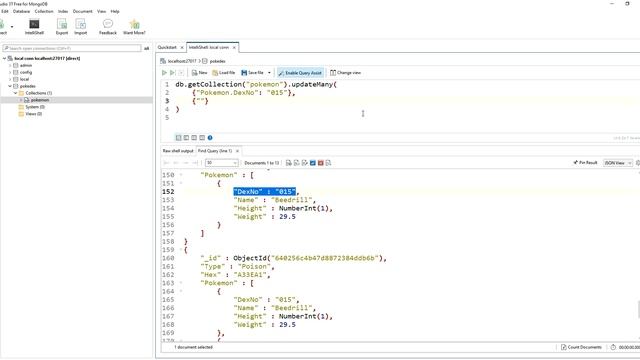
Task: Click the blue square icon in the results toolbar
Action: (x=313, y=163)
